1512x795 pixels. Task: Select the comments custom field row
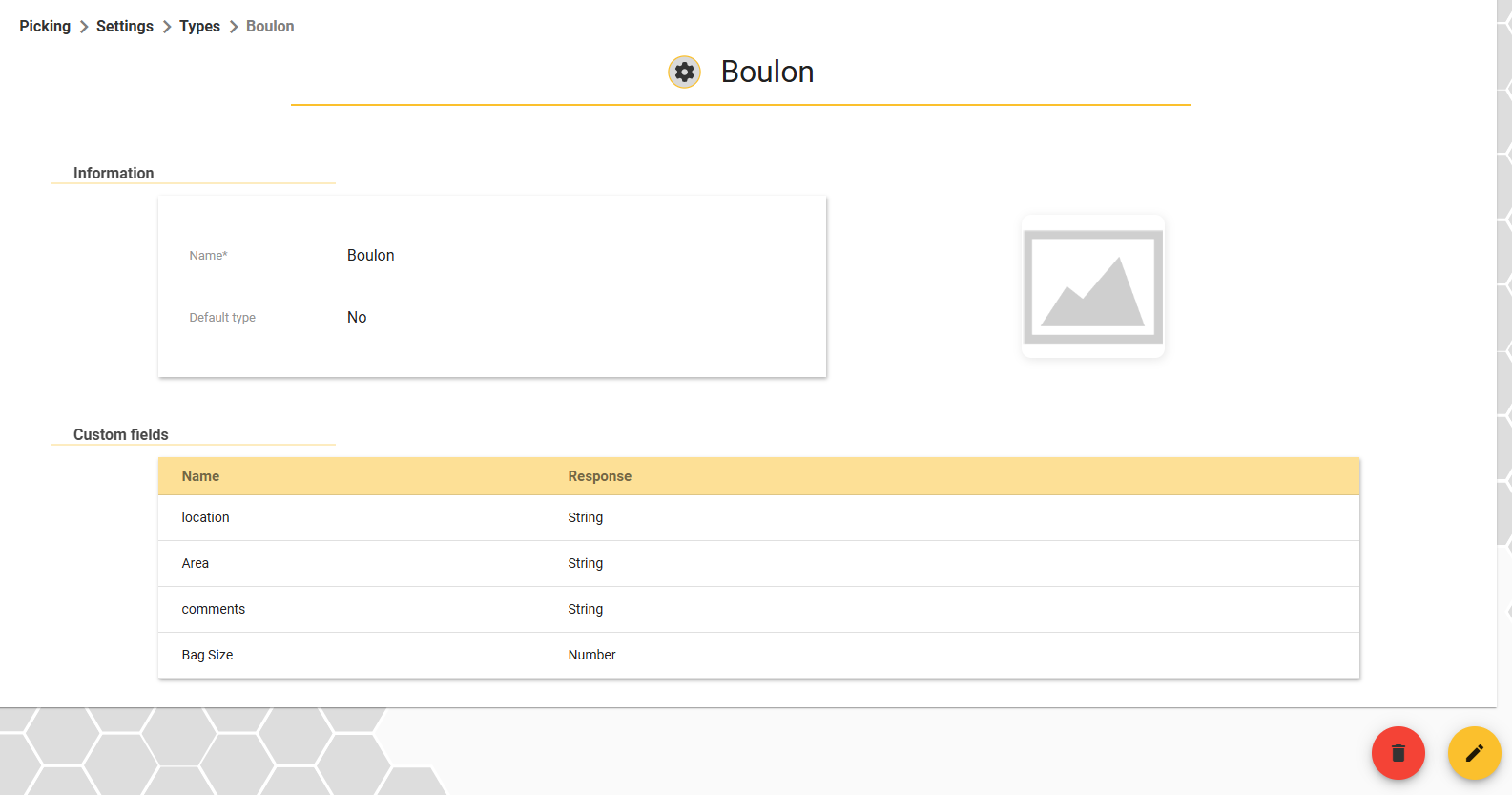758,610
